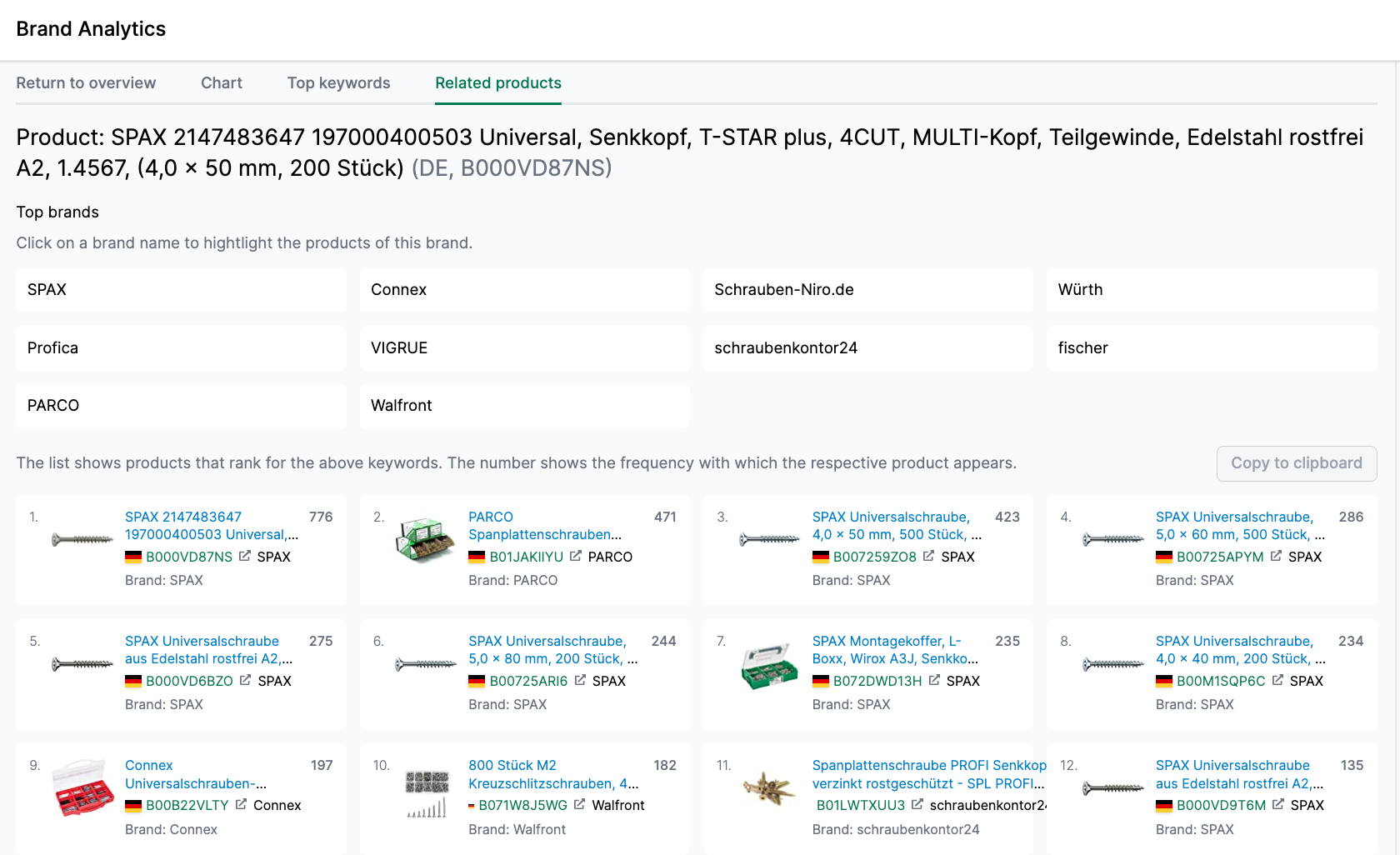Click the flag icon beside B00725APYM
The image size is (1400, 855).
click(1165, 556)
